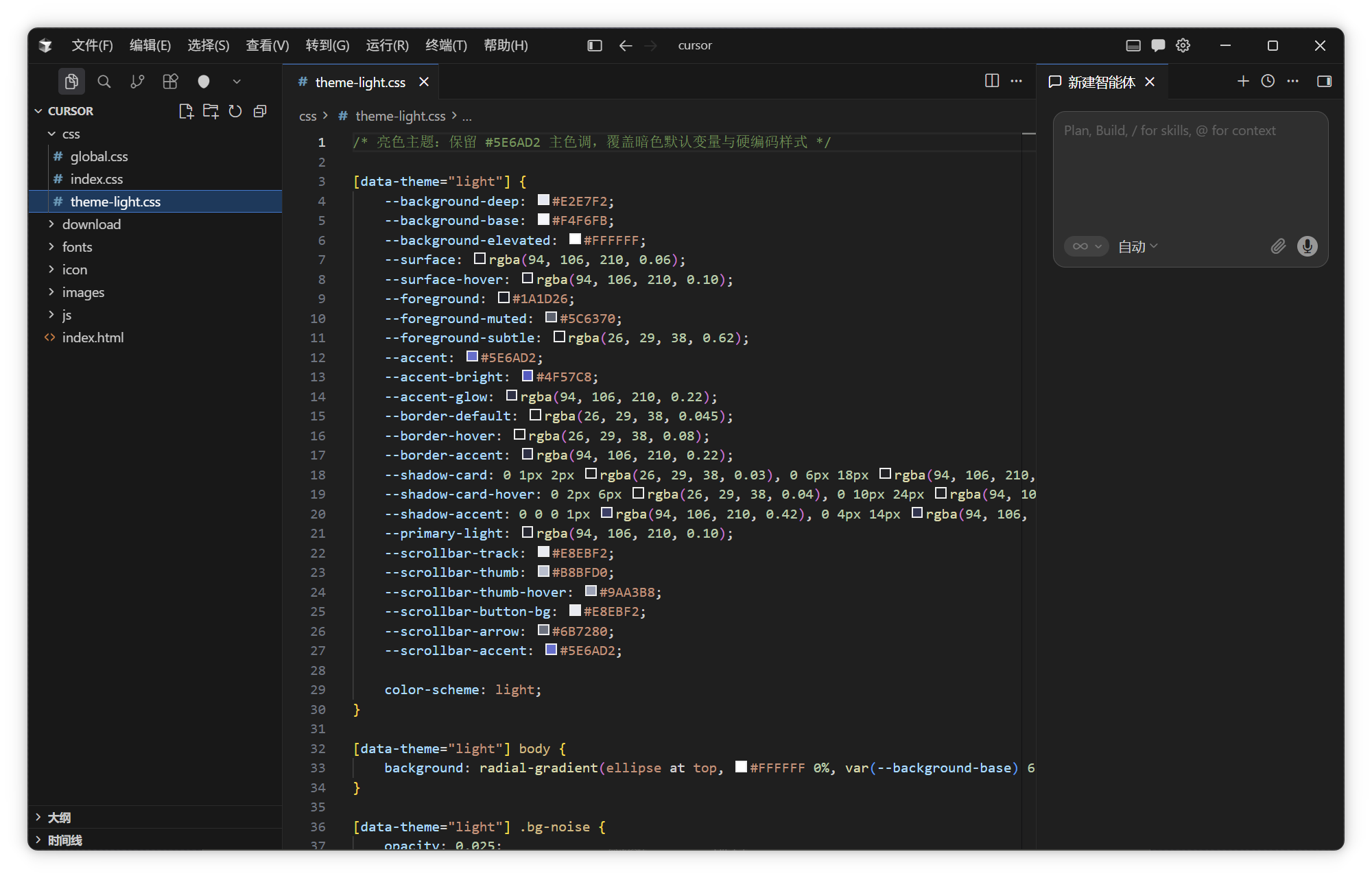The height and width of the screenshot is (878, 1372).
Task: Split the editor to the right
Action: [992, 81]
